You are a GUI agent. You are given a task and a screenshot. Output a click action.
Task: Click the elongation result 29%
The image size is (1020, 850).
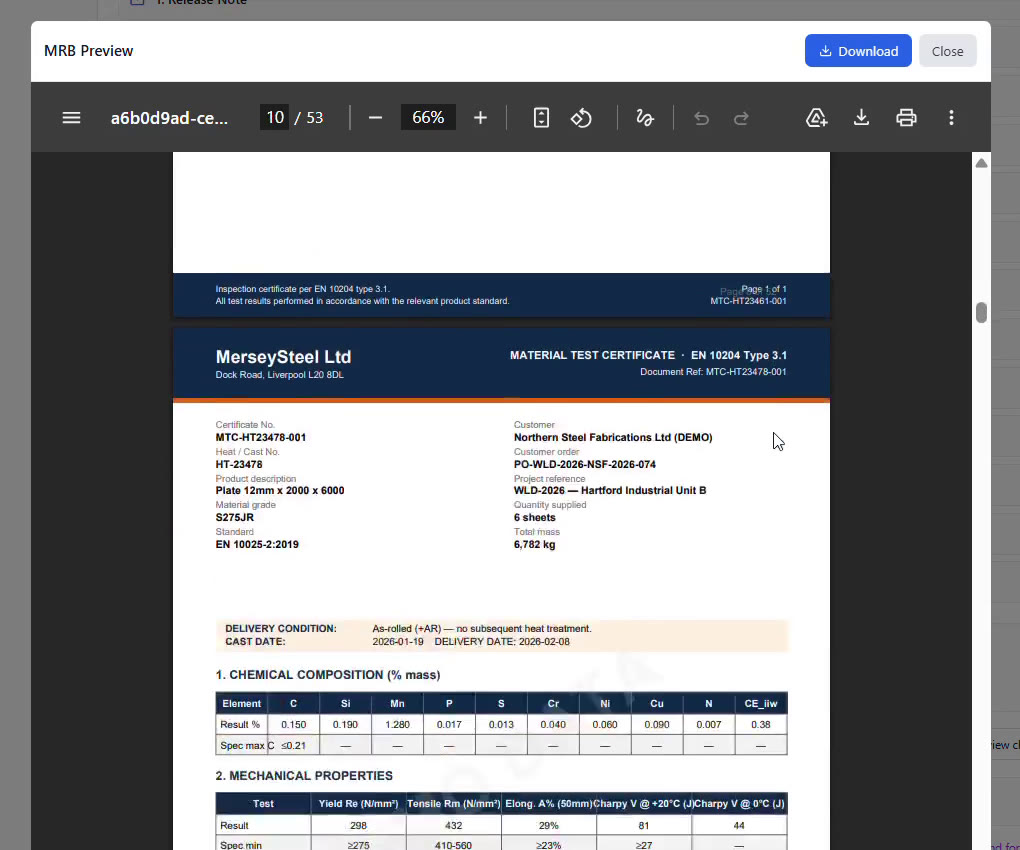(548, 825)
